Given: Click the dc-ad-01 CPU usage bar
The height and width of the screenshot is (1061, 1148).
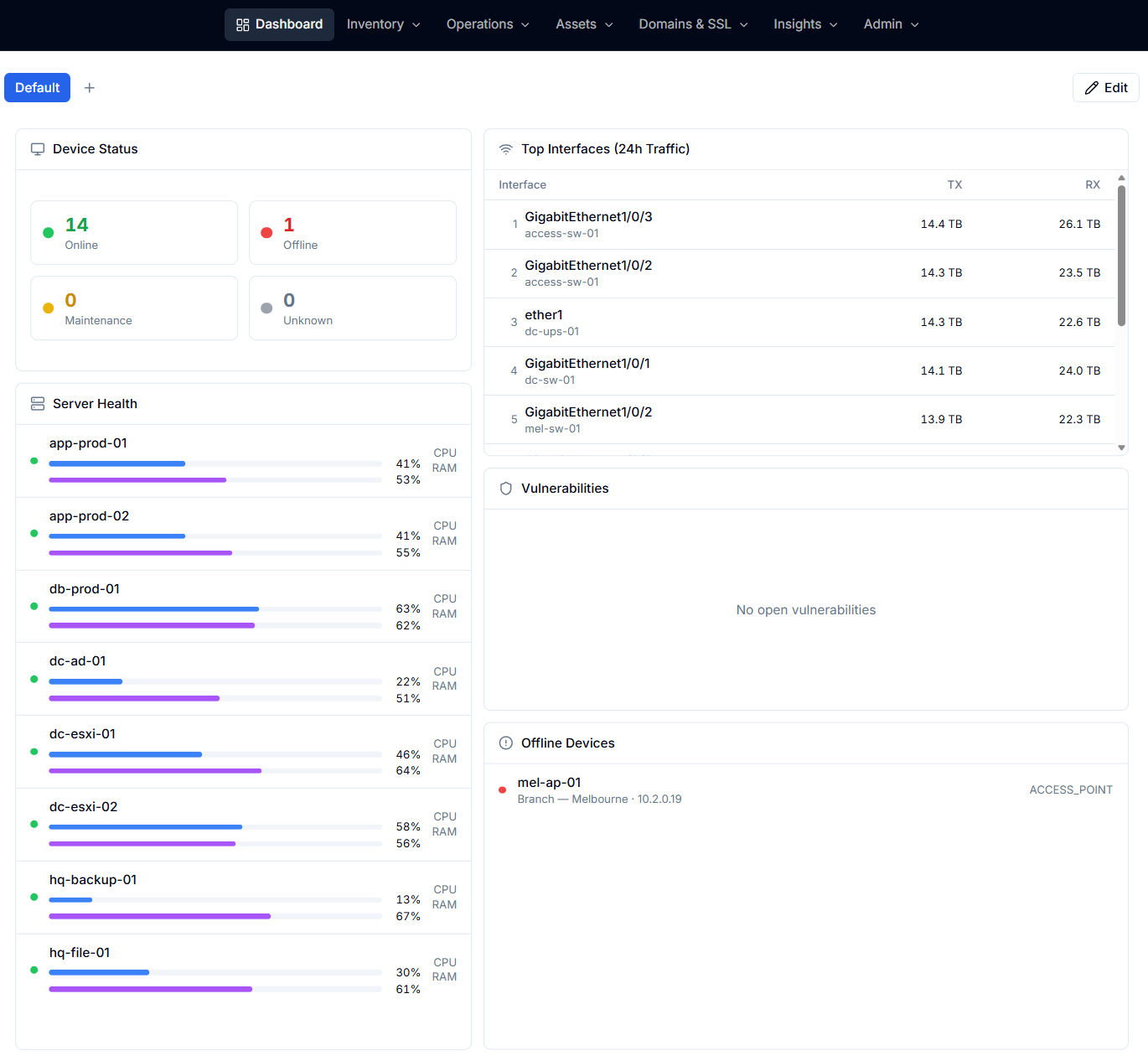Looking at the screenshot, I should coord(215,682).
